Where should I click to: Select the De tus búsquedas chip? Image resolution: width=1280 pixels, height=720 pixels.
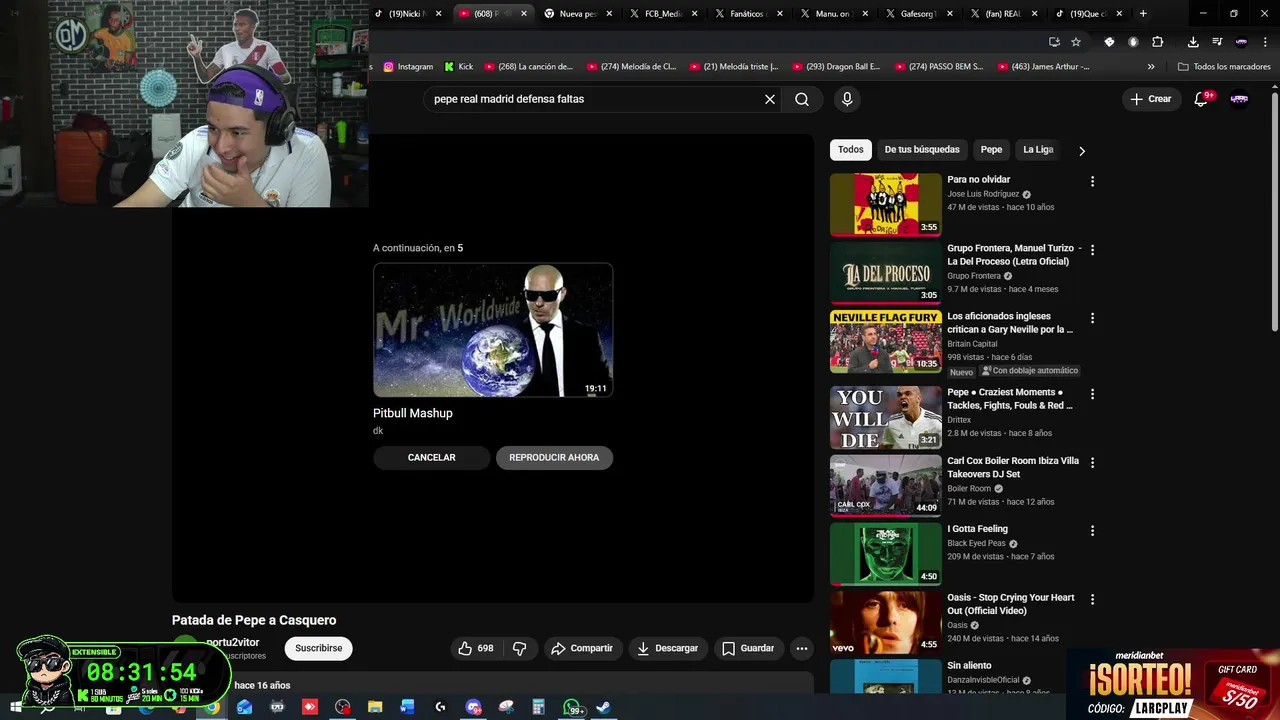pyautogui.click(x=922, y=150)
